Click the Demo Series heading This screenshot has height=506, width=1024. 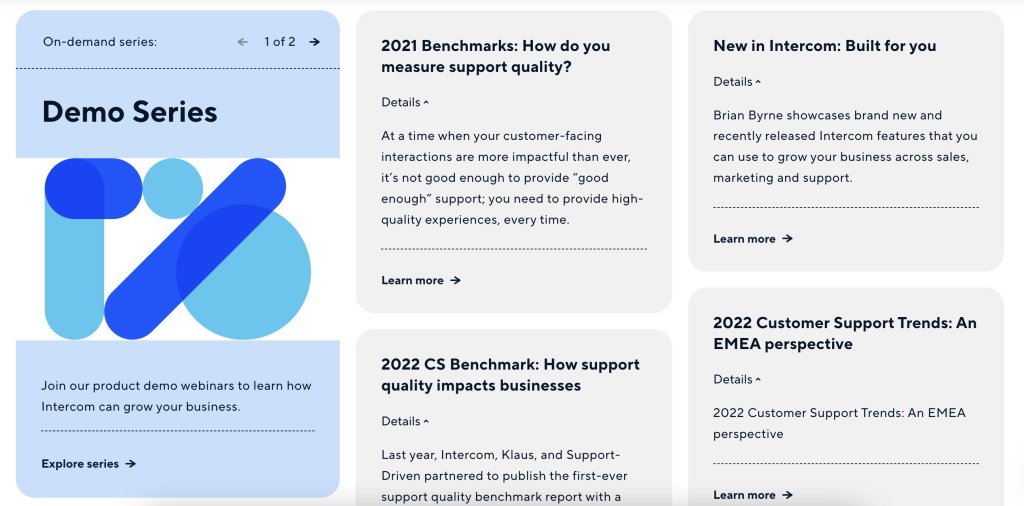pyautogui.click(x=129, y=112)
